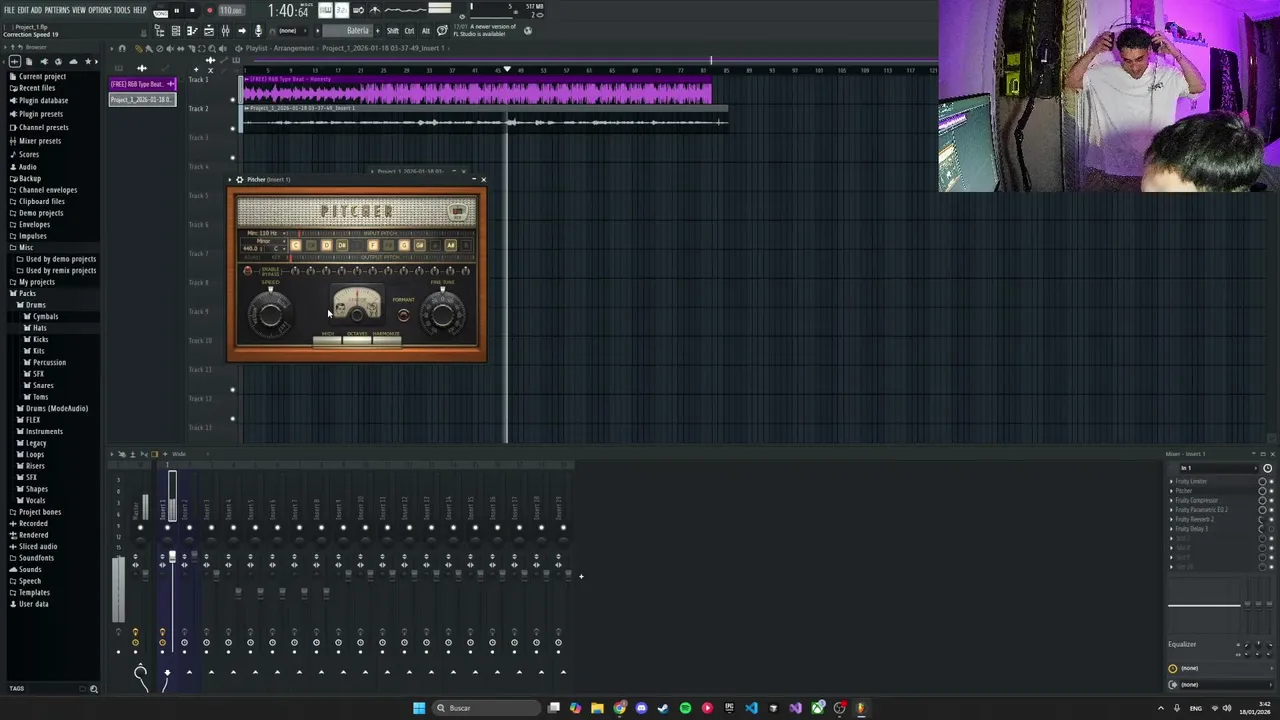Open the Pitcher plugin options gear

[x=239, y=179]
